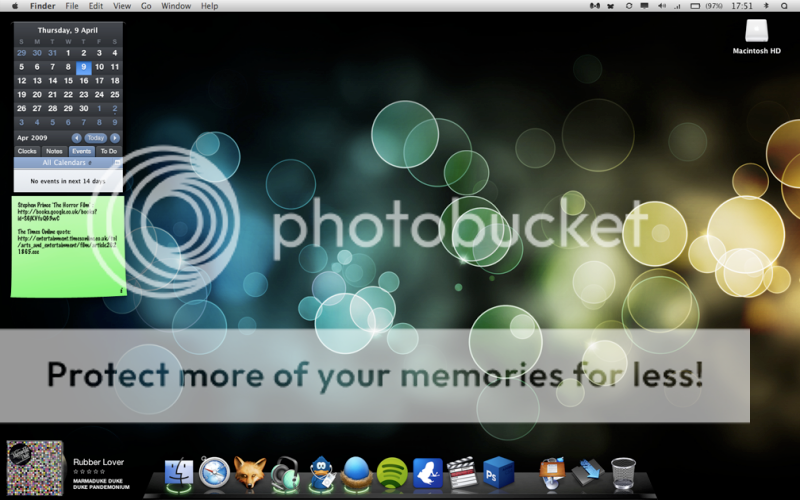
Task: Click the info 'i' on green sticky note
Action: tap(121, 290)
